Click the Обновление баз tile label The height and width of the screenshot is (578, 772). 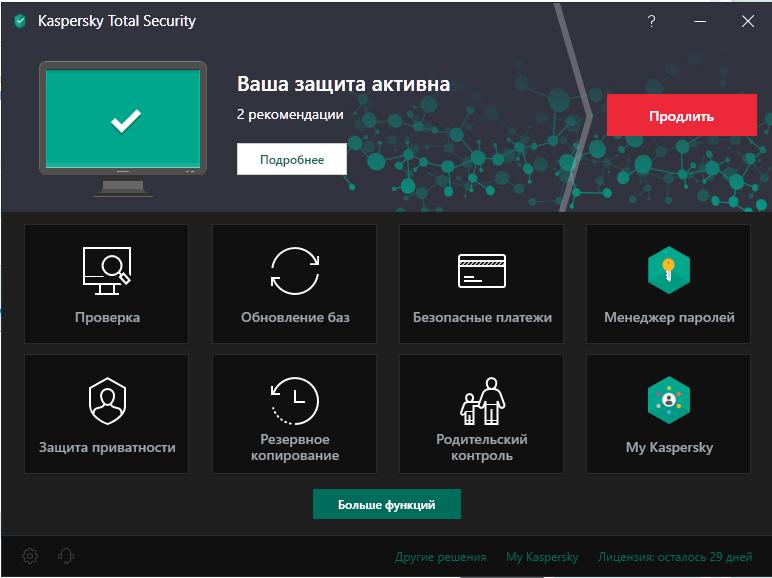(x=295, y=318)
